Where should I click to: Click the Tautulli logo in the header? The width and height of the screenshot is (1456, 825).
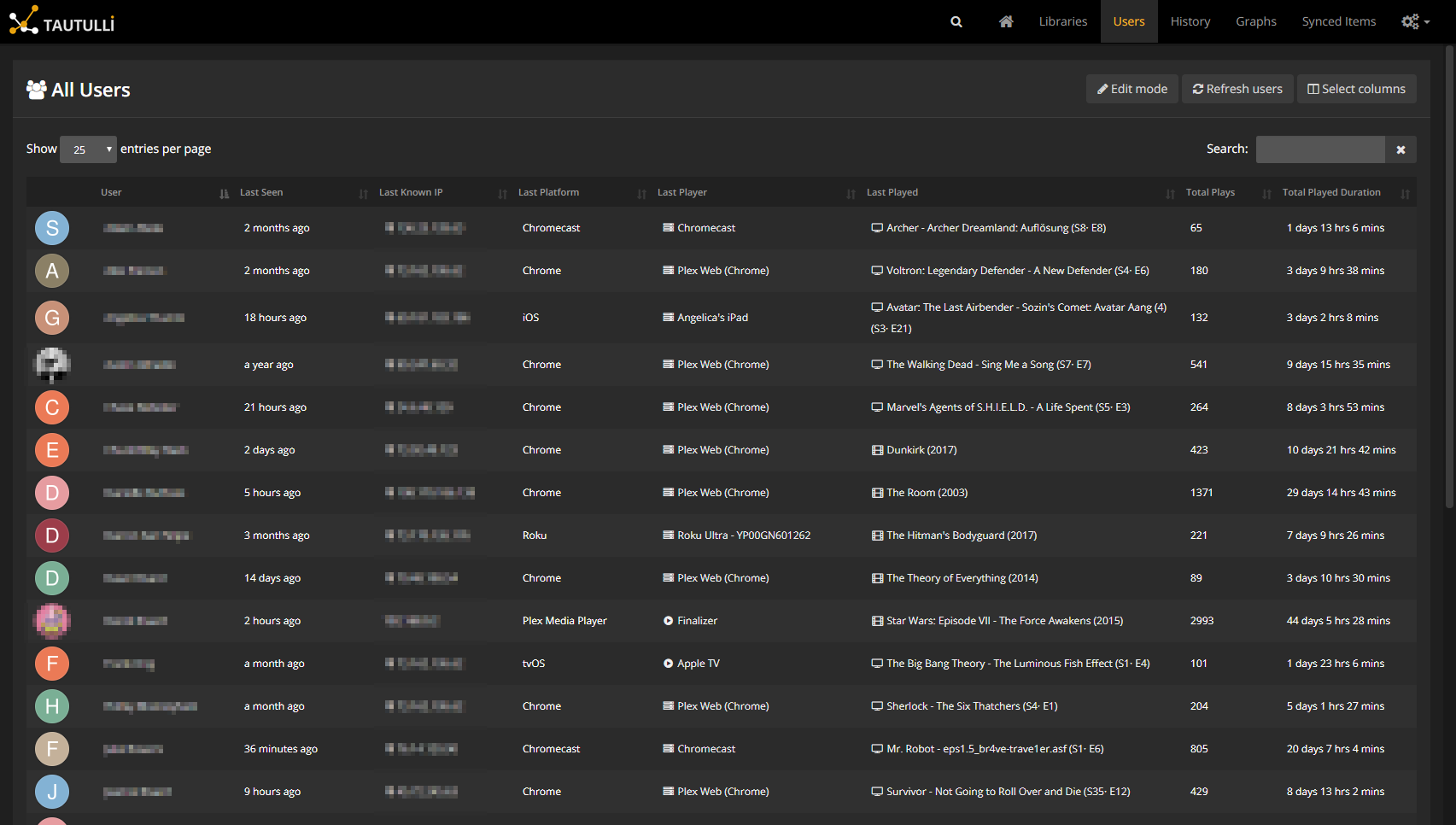[x=61, y=21]
